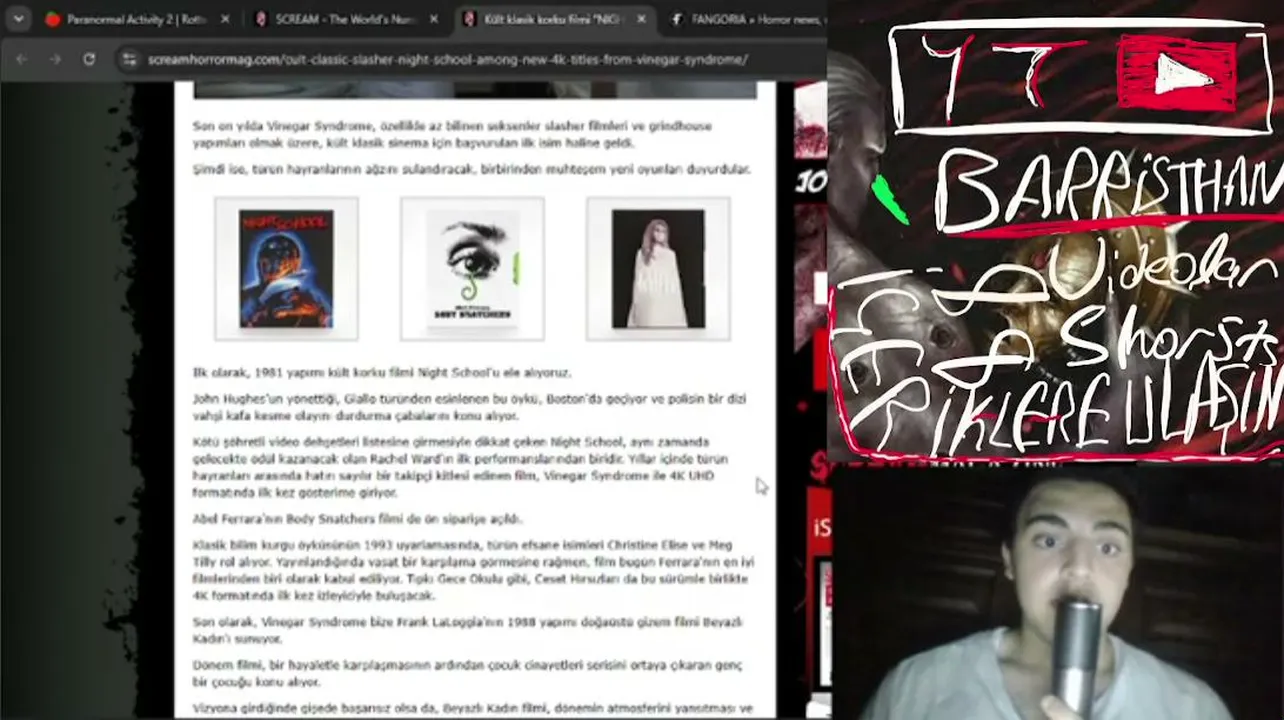Click the paragraph starting 'Son olarak, Vinegar Syndrome'
The image size is (1284, 720).
click(468, 631)
